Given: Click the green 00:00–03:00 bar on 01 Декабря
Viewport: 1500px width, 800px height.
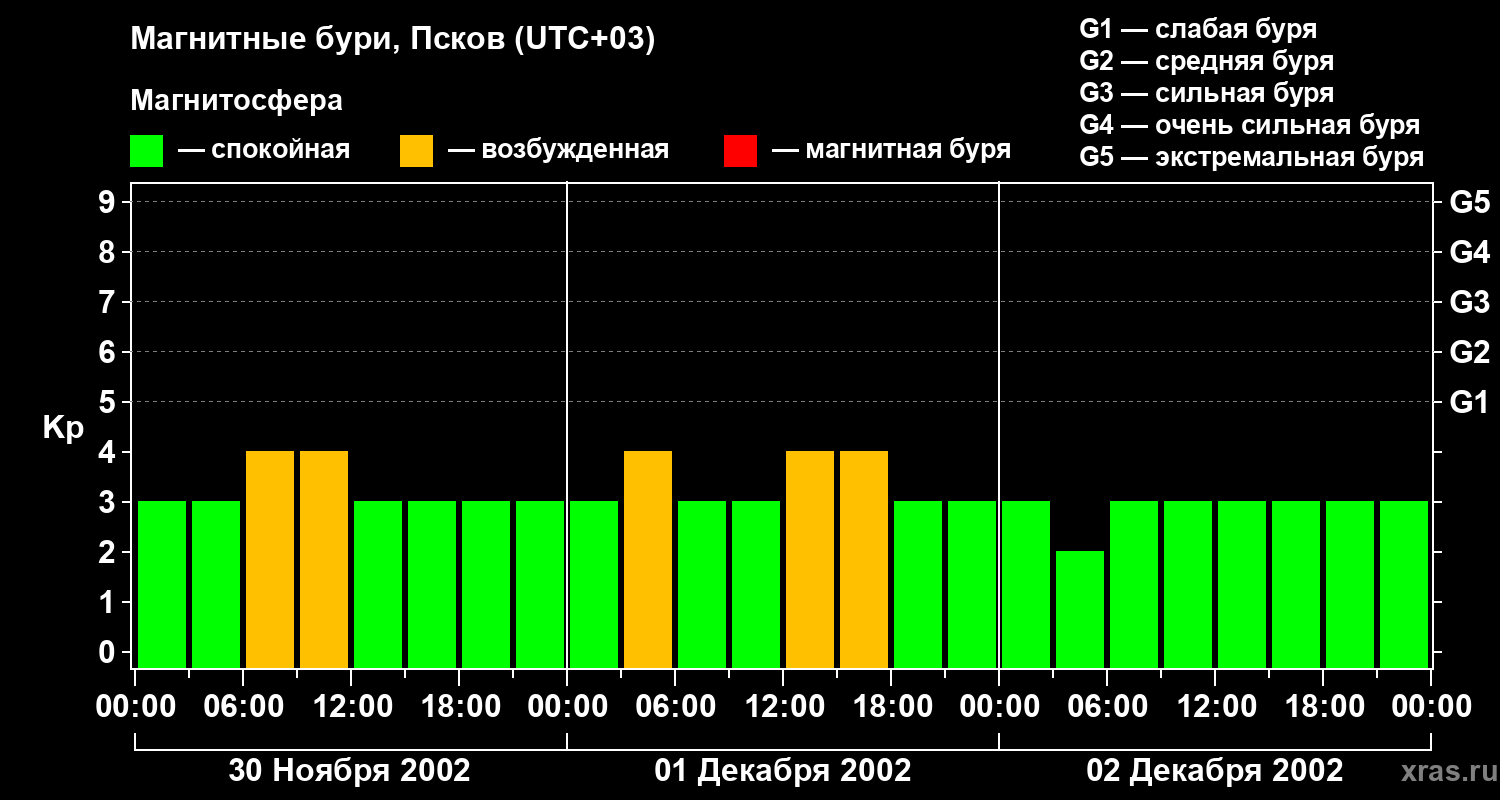Looking at the screenshot, I should pyautogui.click(x=594, y=584).
